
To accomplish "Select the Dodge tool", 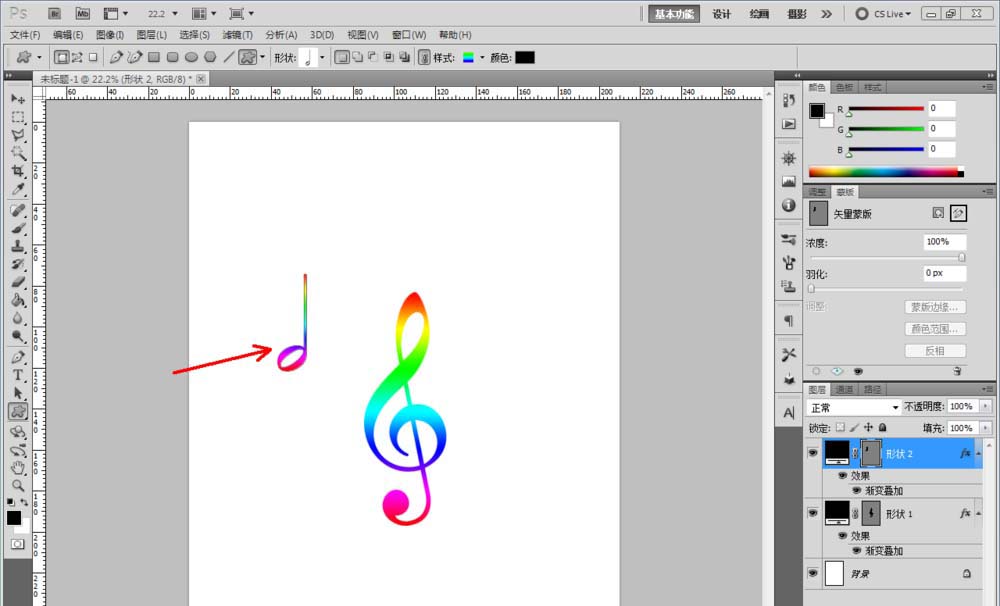I will (x=18, y=336).
